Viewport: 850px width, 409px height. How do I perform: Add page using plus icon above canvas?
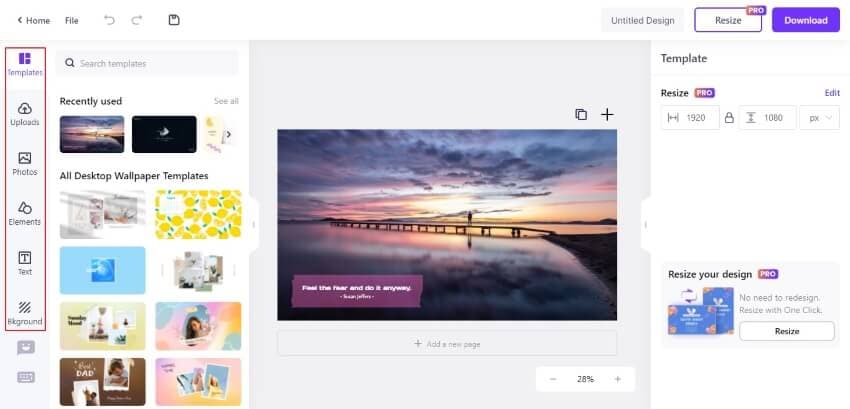click(607, 114)
